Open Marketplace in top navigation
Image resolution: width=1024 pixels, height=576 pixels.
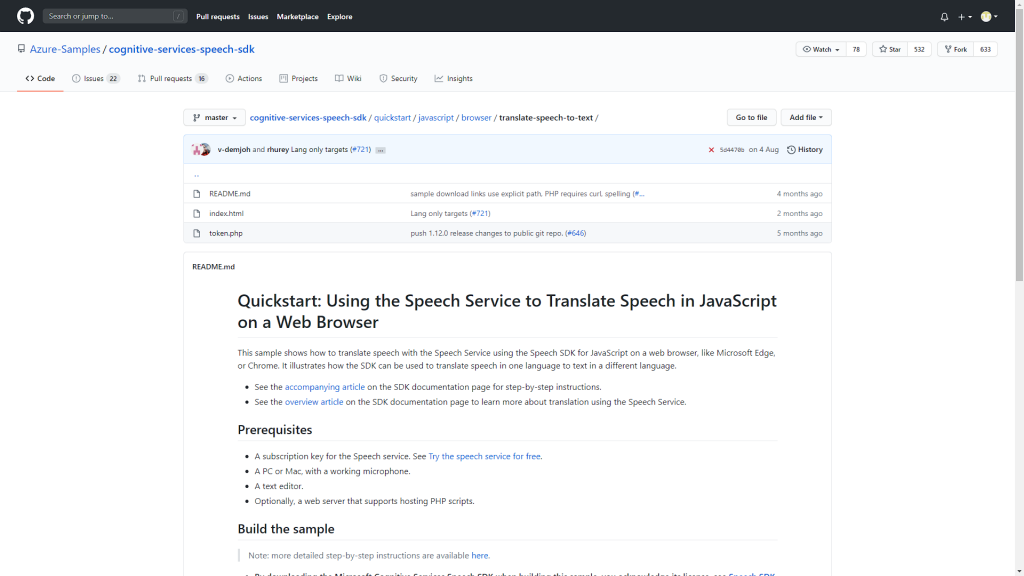point(297,17)
